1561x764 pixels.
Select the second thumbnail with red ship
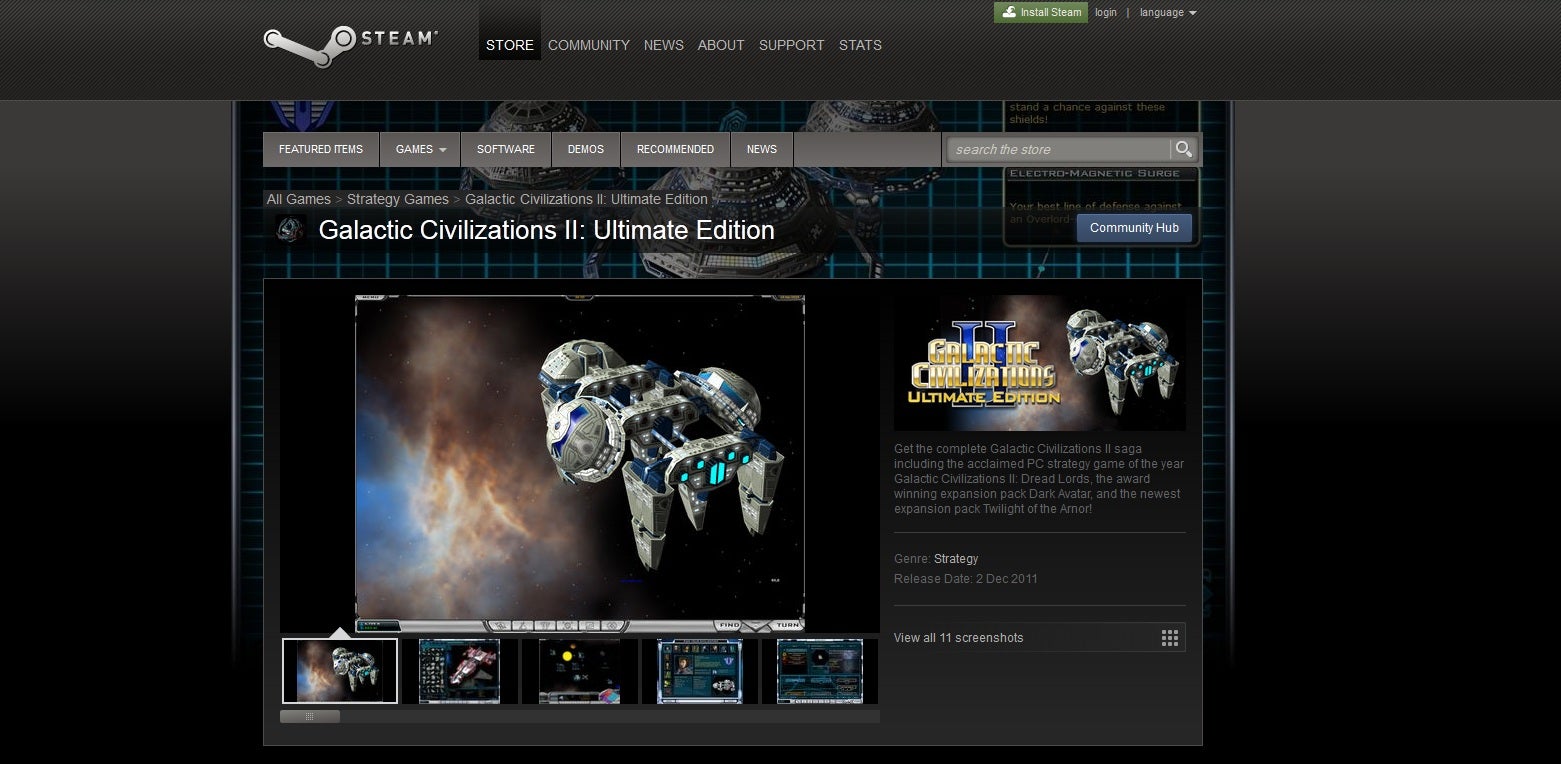tap(460, 671)
